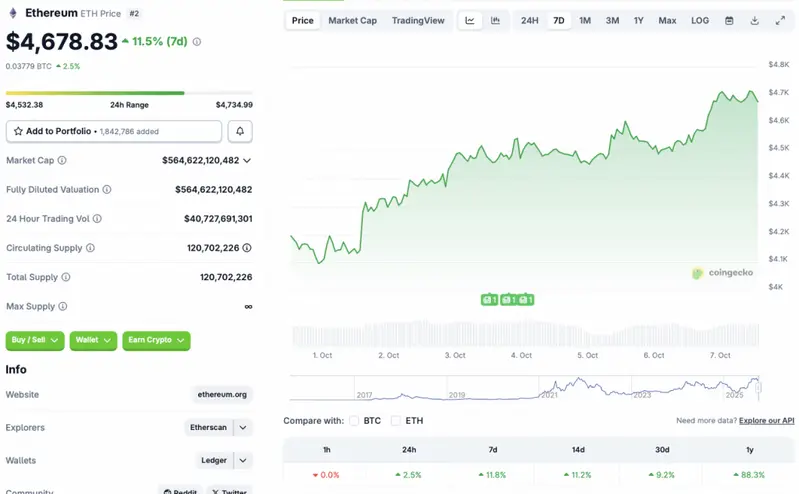Click the price alert bell icon
799x494 pixels.
(x=240, y=131)
